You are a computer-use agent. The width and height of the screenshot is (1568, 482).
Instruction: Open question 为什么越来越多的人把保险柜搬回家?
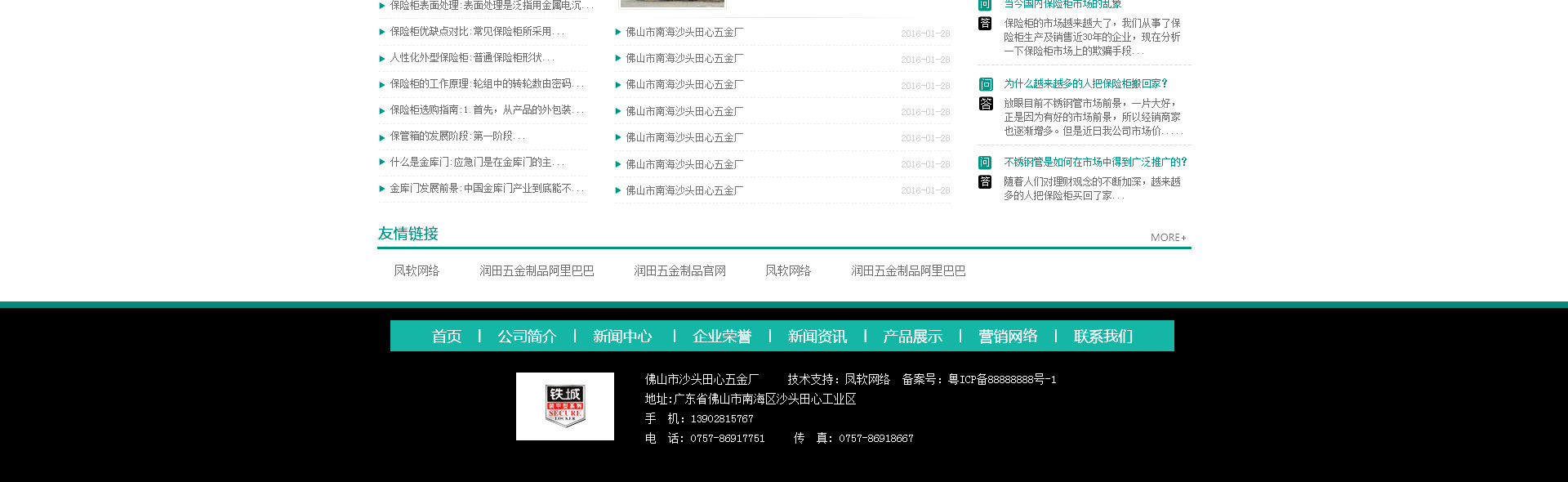(1085, 84)
